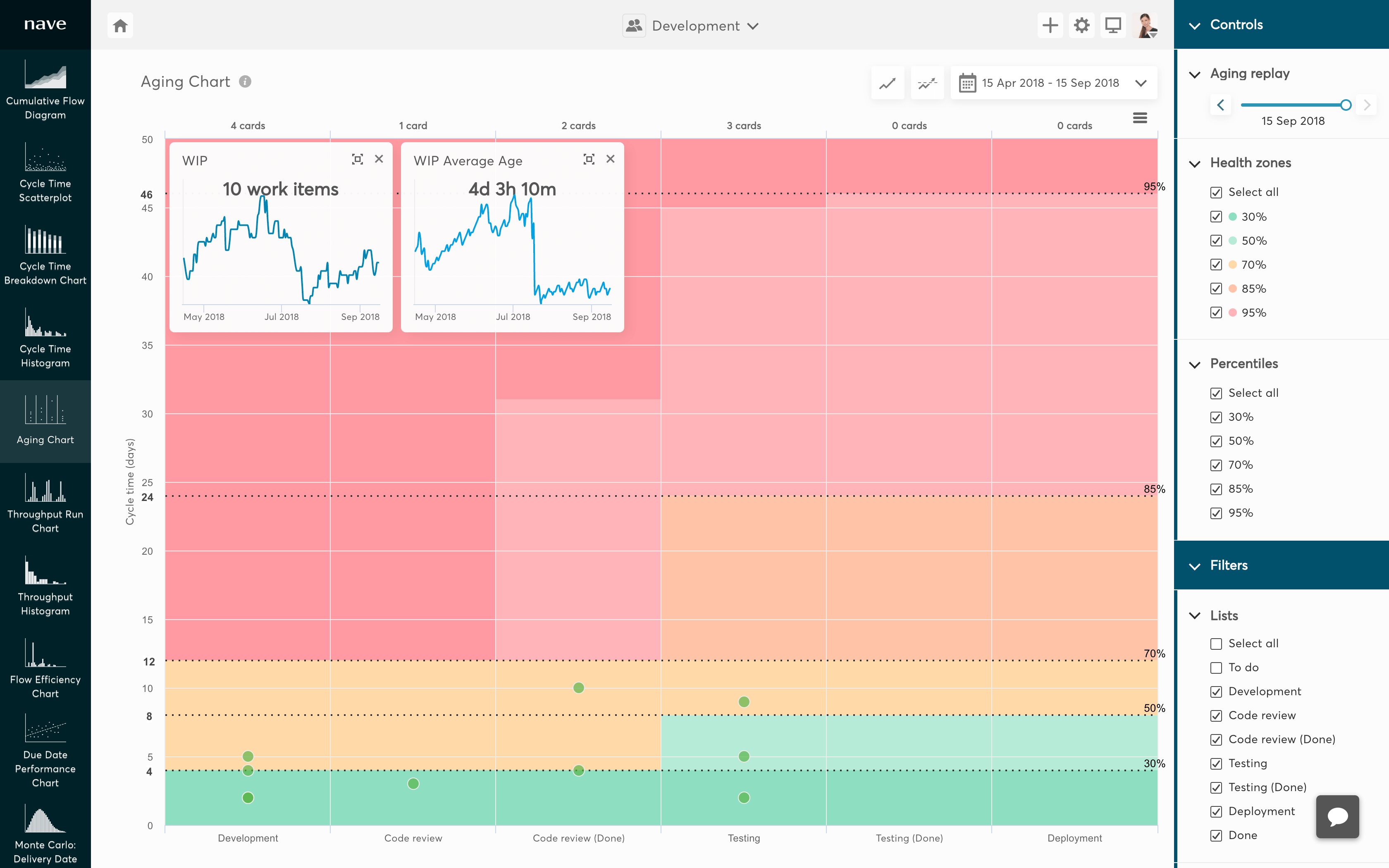Screen dimensions: 1389x868
Task: Uncheck the 70% percentile line
Action: (1217, 465)
